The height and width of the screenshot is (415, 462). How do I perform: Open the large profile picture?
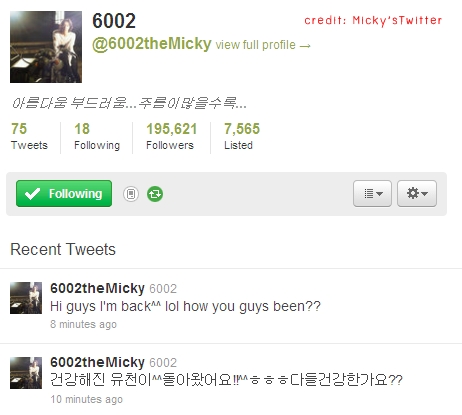(x=46, y=47)
